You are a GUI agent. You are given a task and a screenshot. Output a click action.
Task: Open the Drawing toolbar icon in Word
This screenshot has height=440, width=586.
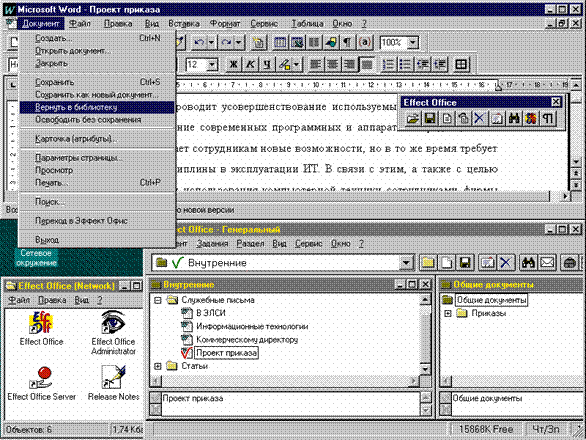(x=331, y=43)
